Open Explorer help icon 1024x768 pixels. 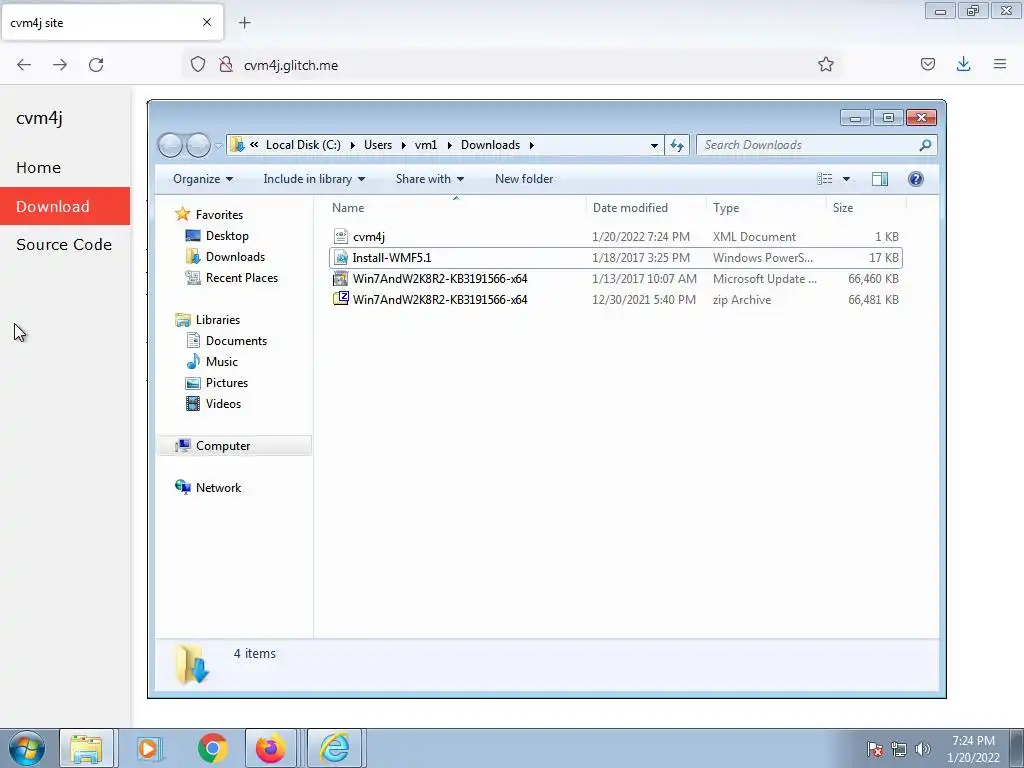coord(916,179)
